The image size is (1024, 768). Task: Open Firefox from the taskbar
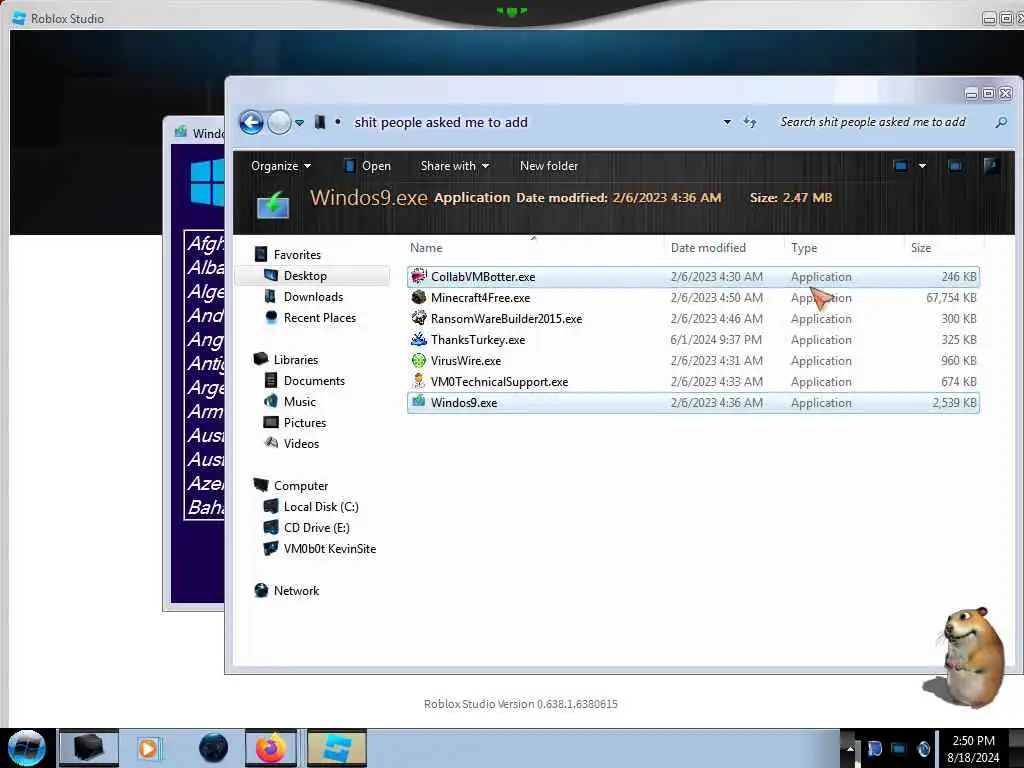tap(271, 748)
